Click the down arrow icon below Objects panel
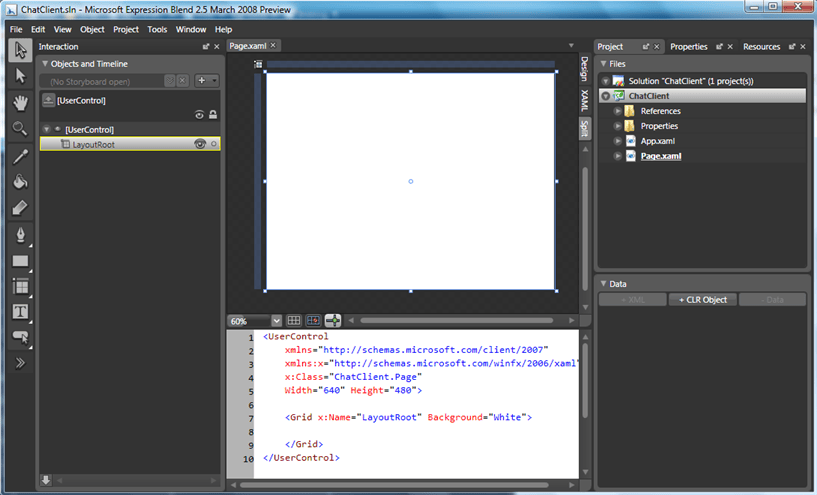This screenshot has width=817, height=495. point(46,480)
